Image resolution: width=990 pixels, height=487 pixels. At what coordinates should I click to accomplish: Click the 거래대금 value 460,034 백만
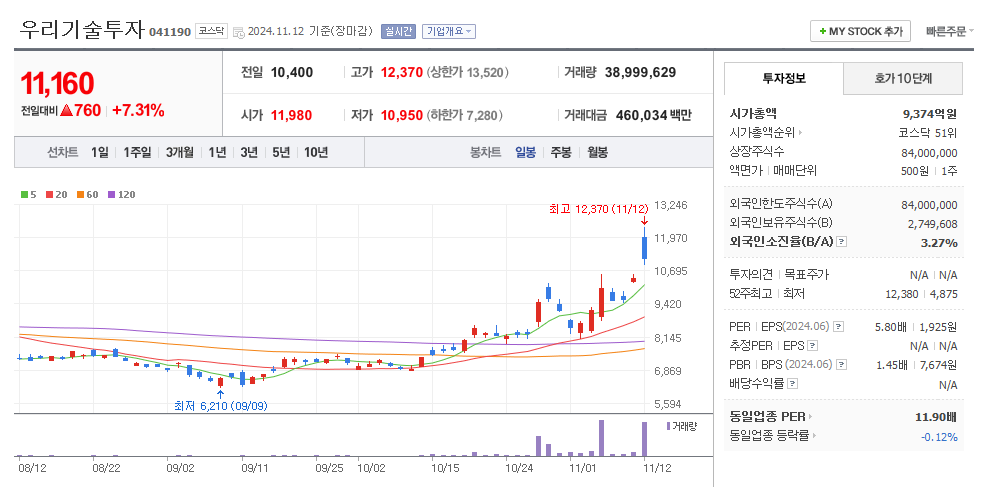pyautogui.click(x=652, y=116)
